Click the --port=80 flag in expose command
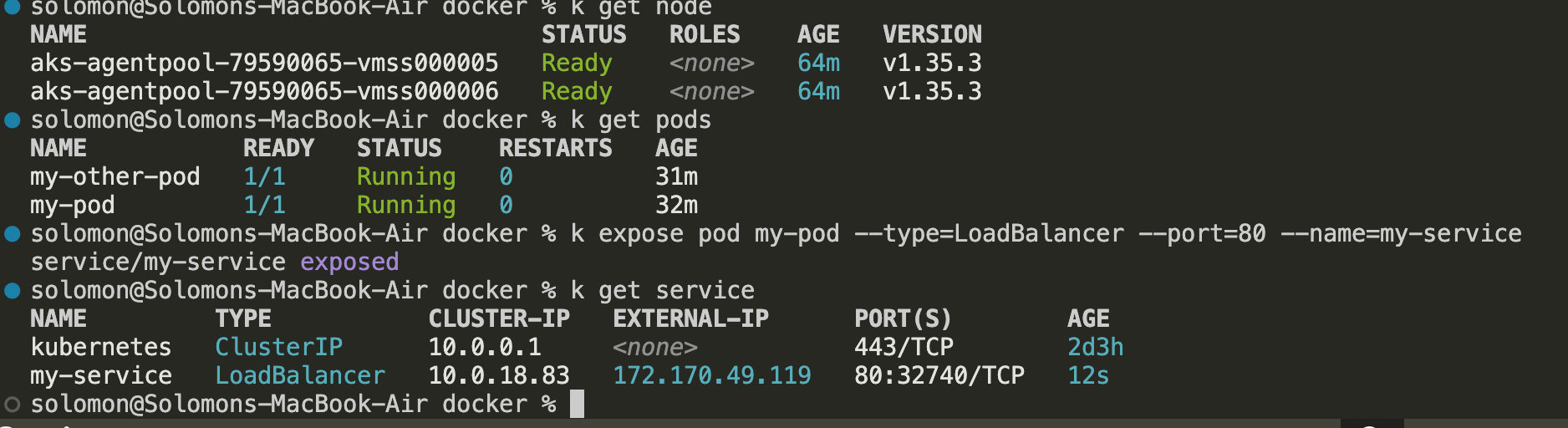 (x=1202, y=234)
